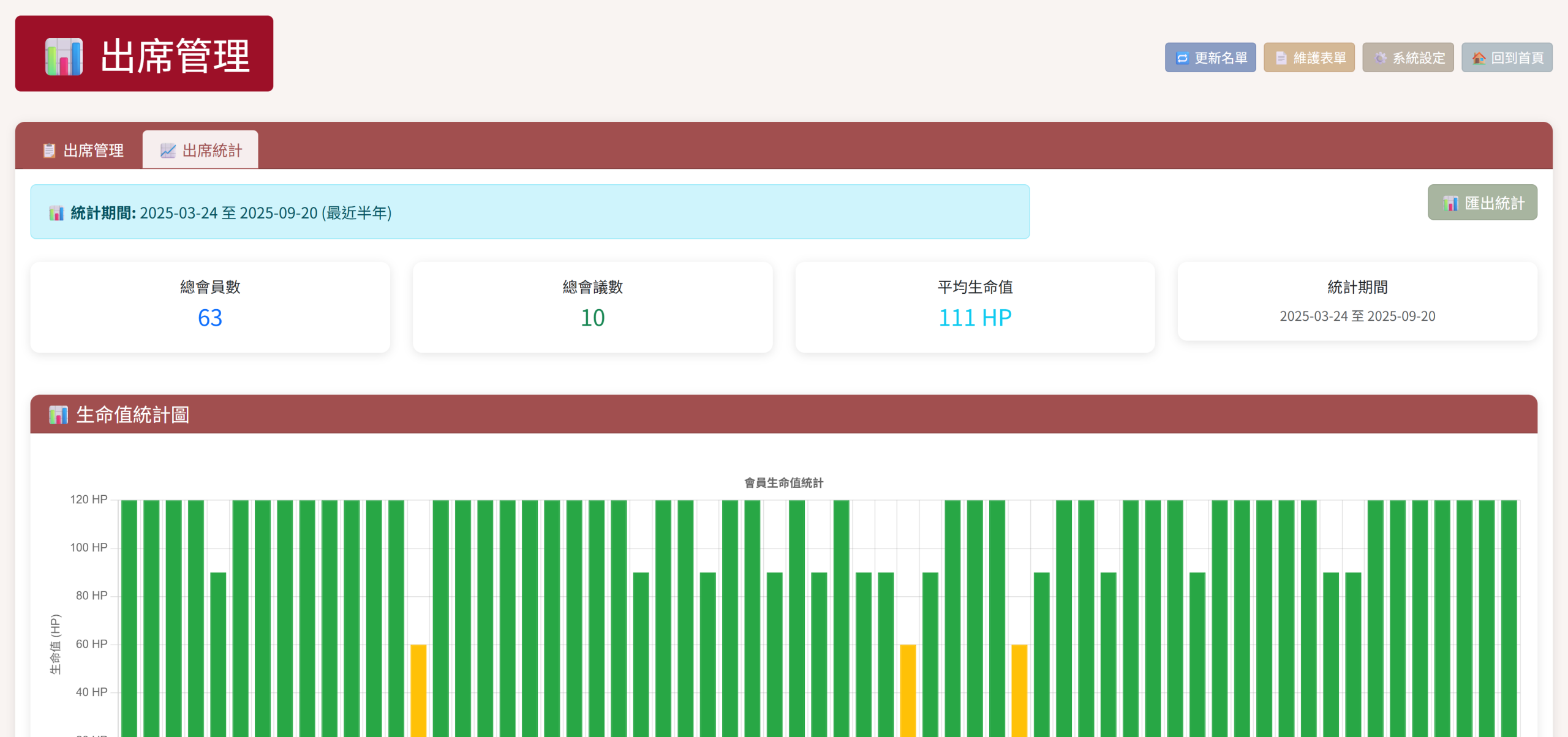Click the chart icon on 匯出統計 button
This screenshot has height=737, width=1568.
(1450, 203)
